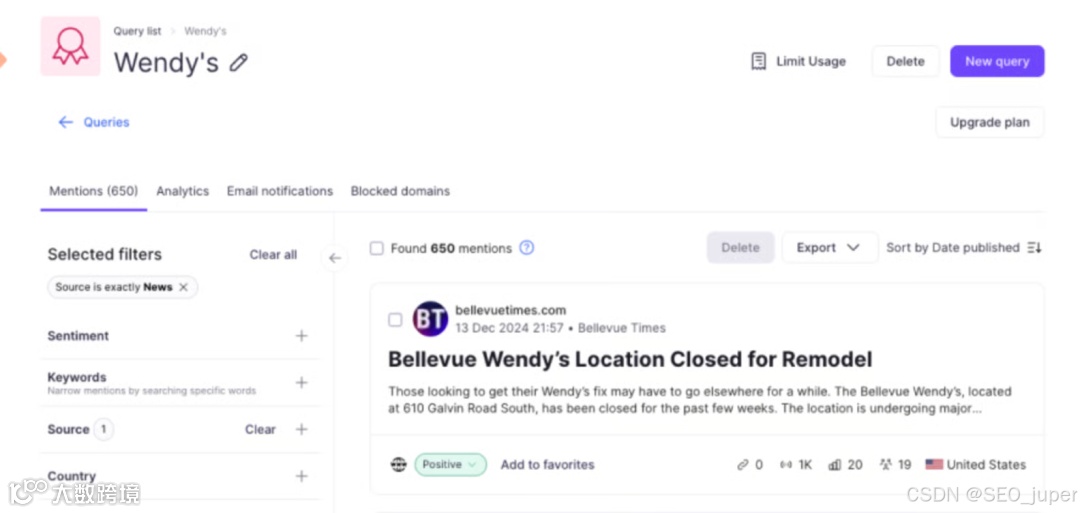Go to the Blocked domains tab
This screenshot has height=513, width=1080.
(x=400, y=191)
